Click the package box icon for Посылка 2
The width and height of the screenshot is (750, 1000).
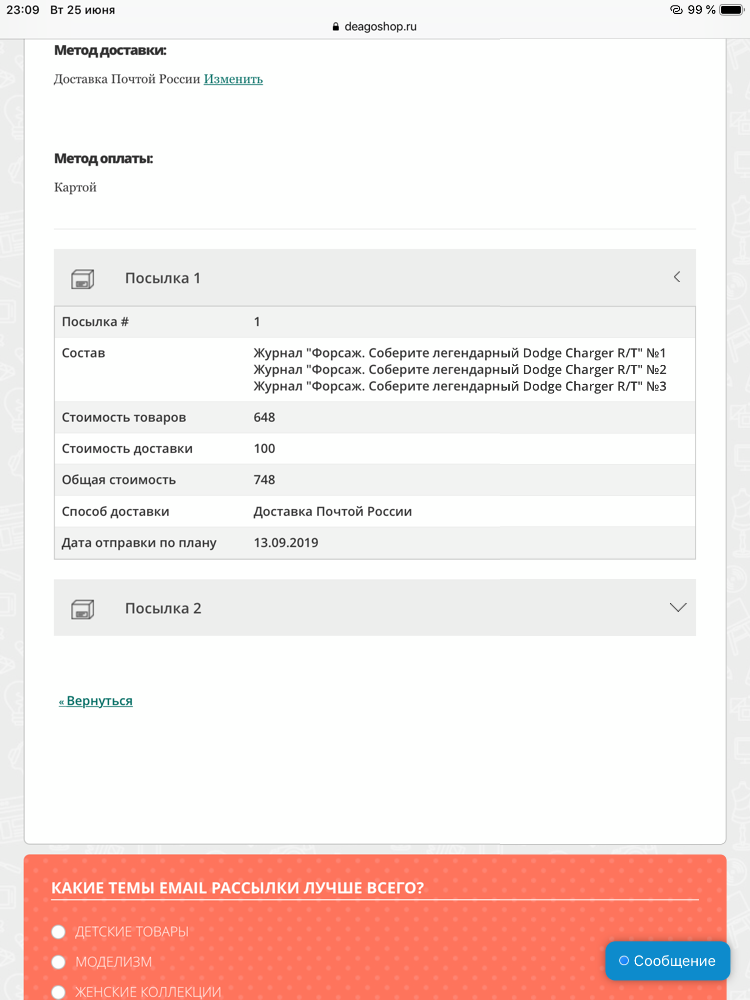coord(82,609)
